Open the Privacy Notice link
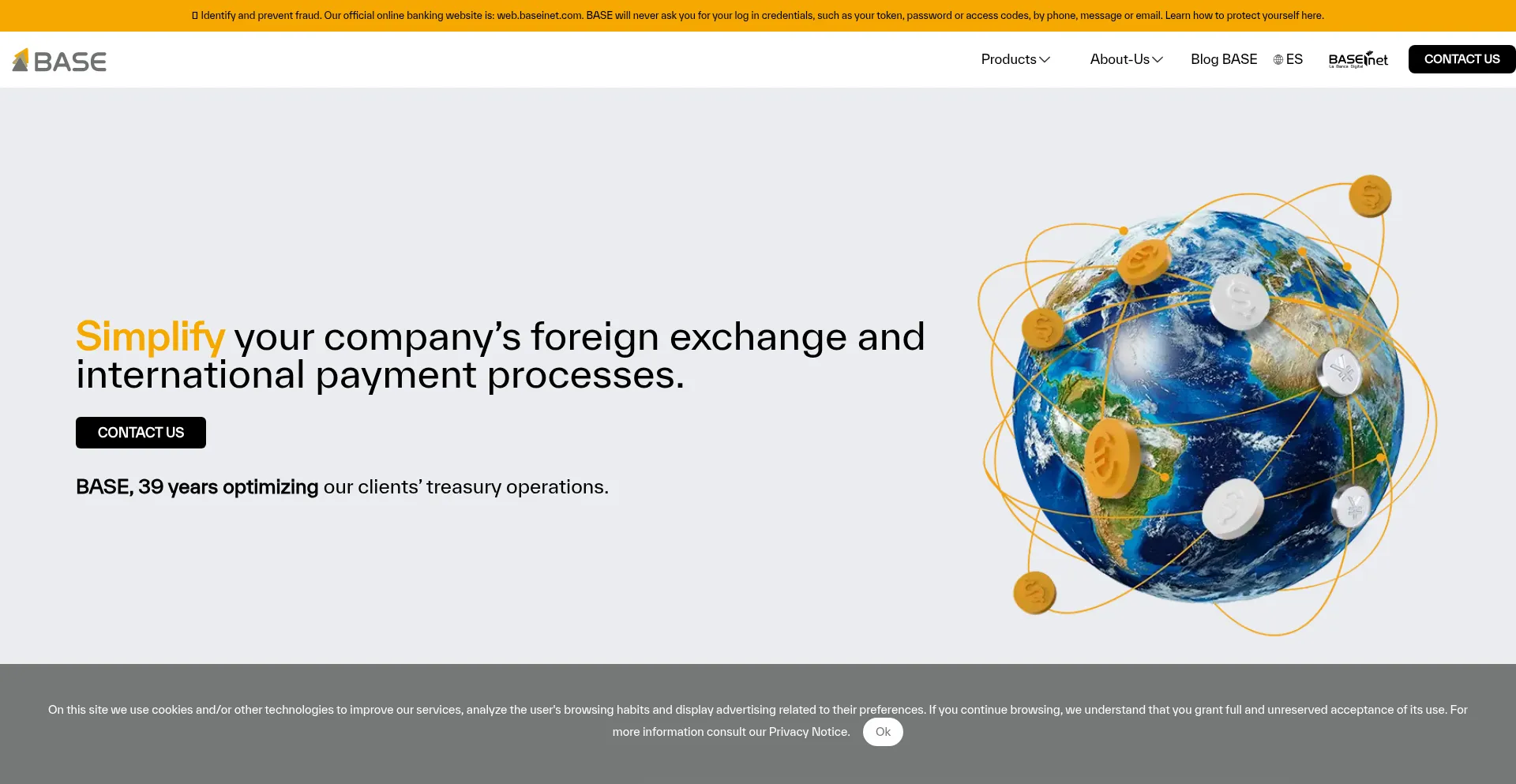This screenshot has height=784, width=1516. click(809, 732)
